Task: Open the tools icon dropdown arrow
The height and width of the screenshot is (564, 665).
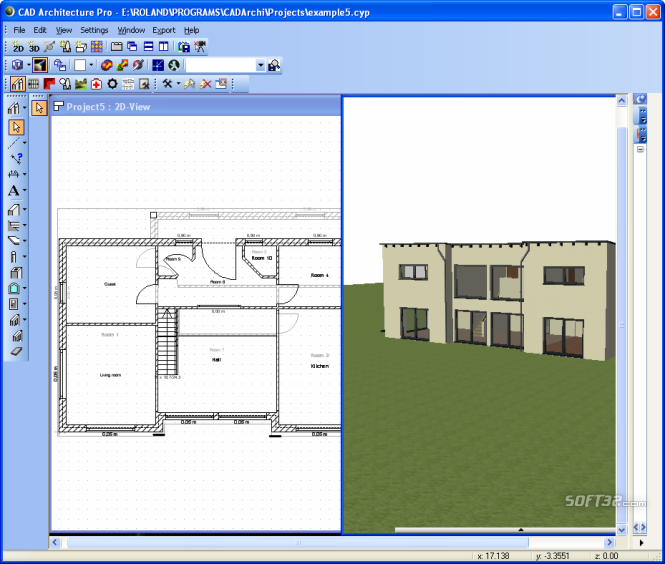Action: (178, 84)
